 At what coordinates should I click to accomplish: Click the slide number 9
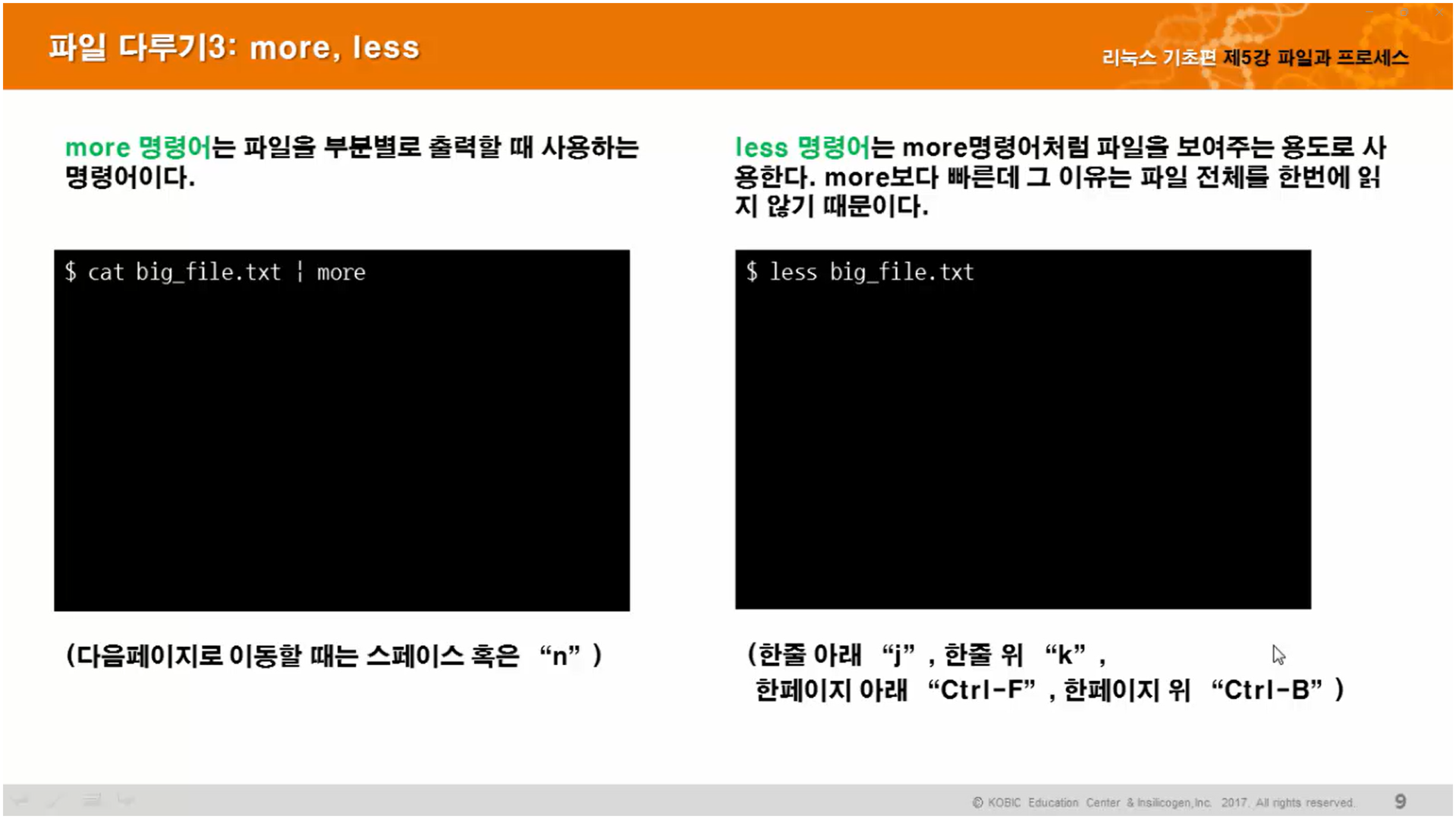(x=1400, y=802)
